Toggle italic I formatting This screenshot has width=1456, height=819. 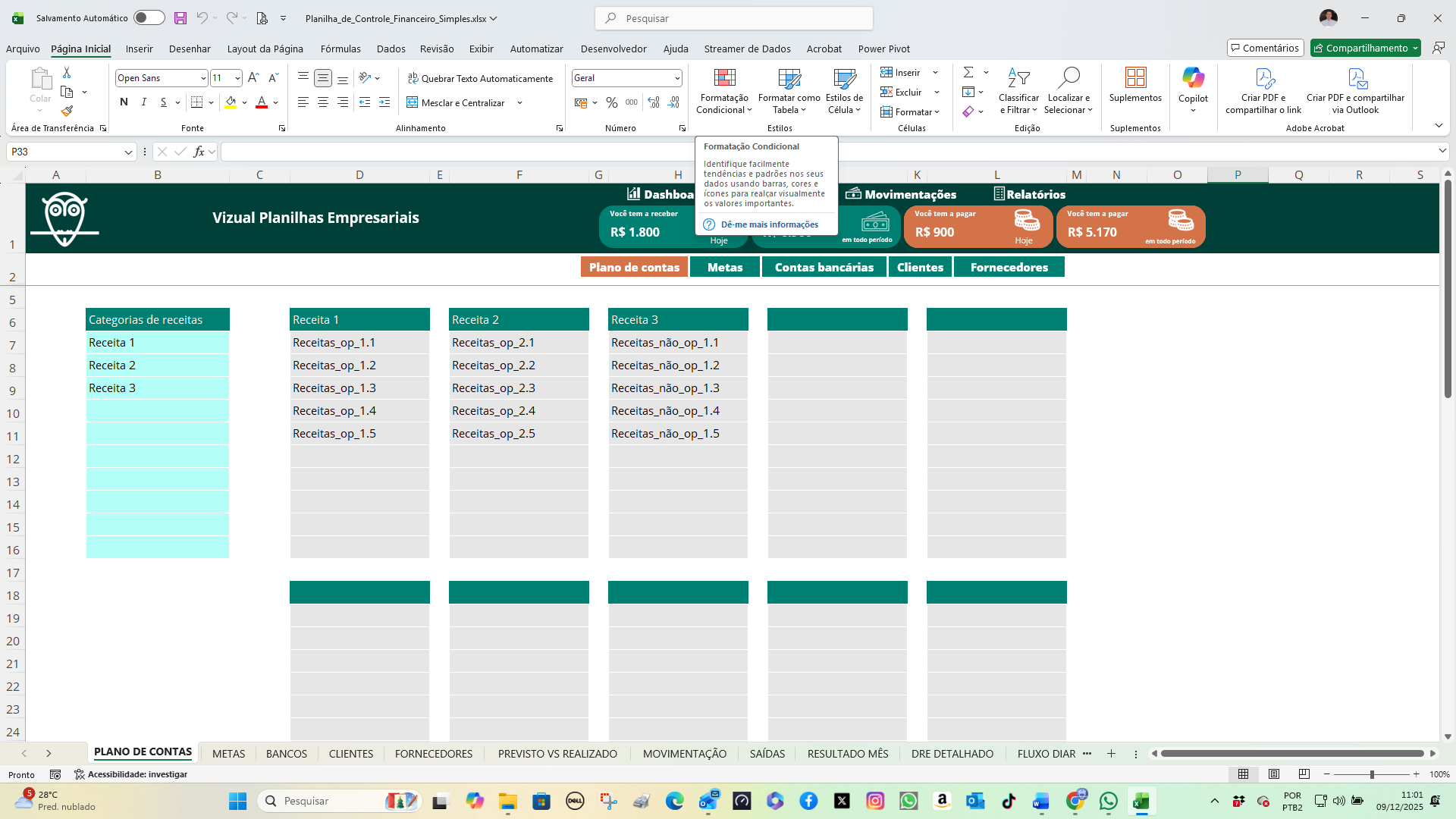pyautogui.click(x=143, y=102)
